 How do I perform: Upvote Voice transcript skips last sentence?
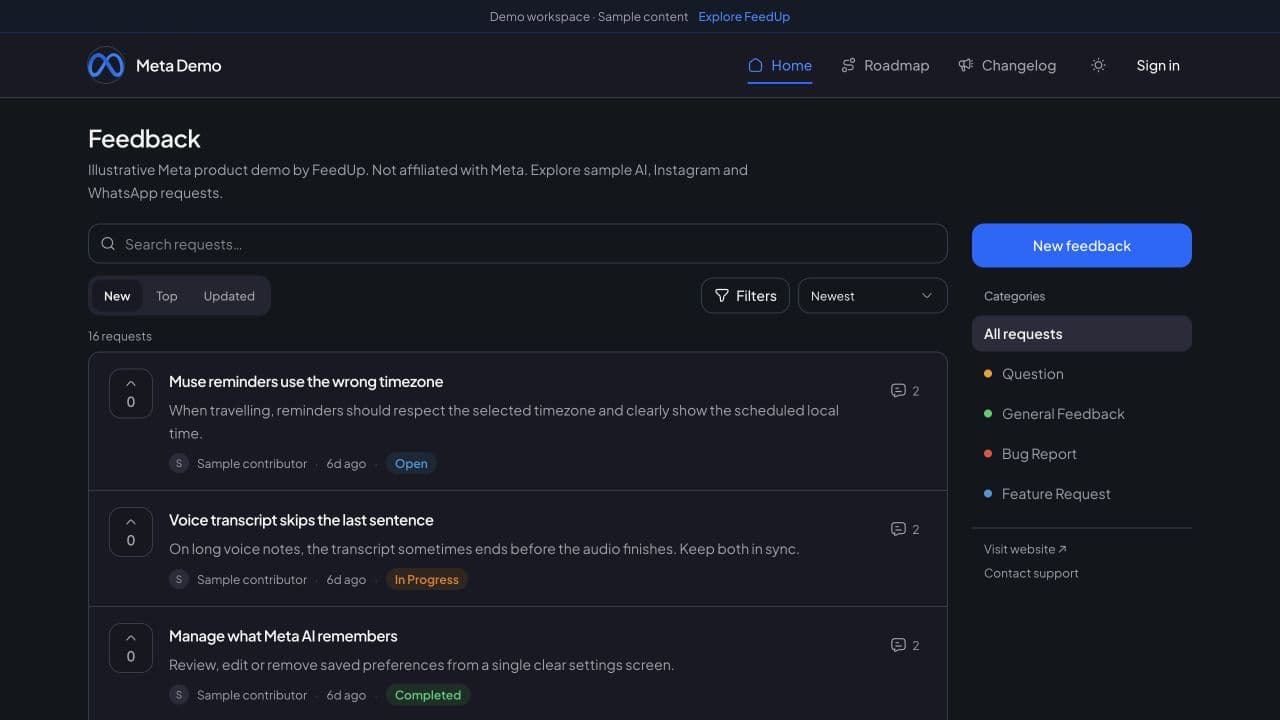click(131, 531)
